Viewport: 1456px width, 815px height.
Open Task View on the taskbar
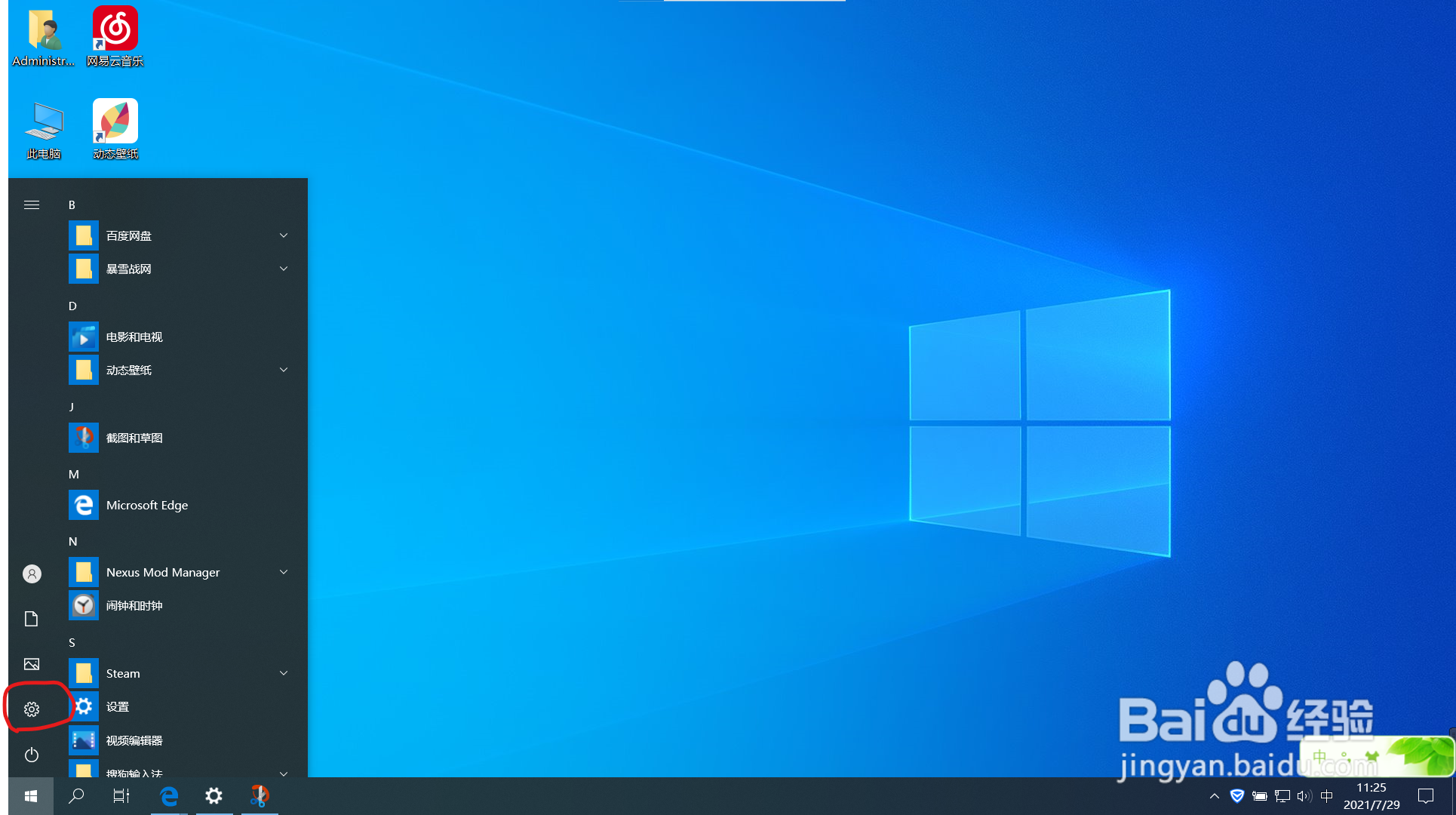121,796
